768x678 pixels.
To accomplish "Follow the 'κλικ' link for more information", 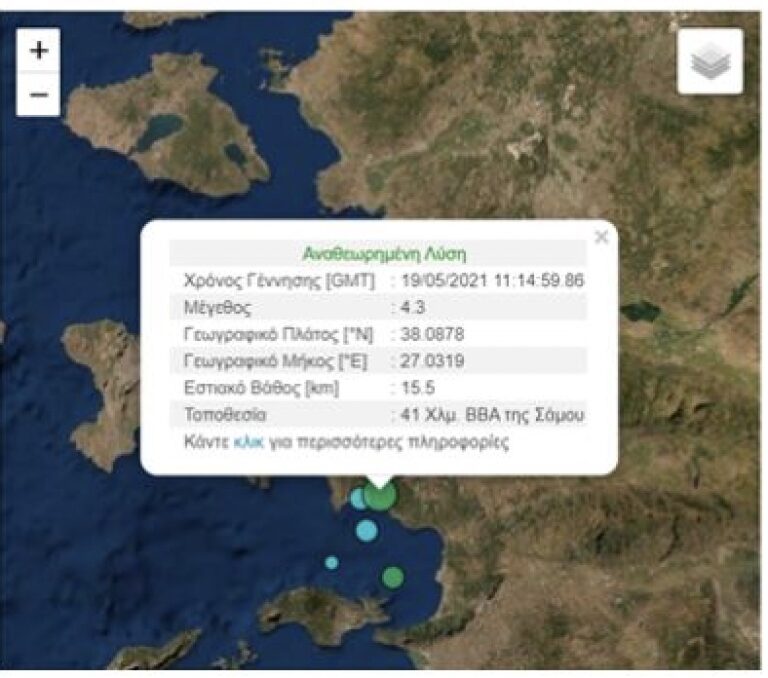I will tap(248, 442).
